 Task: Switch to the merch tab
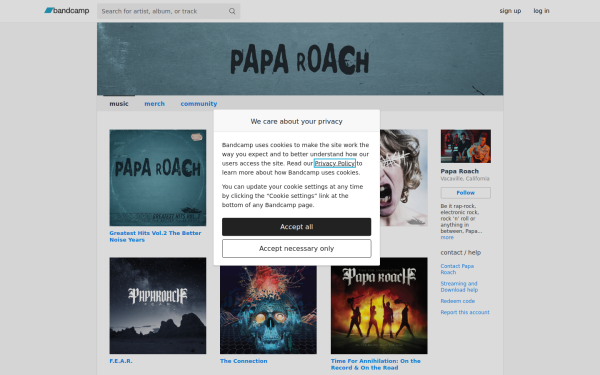coord(155,103)
